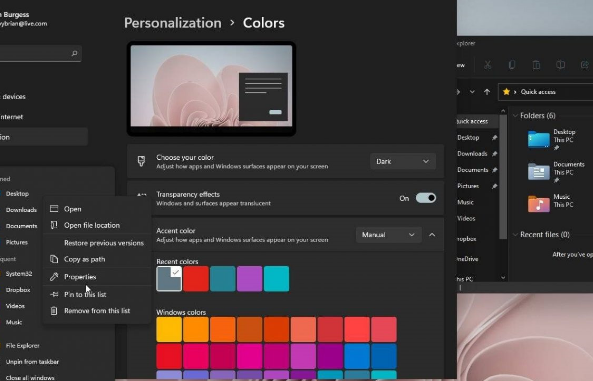The image size is (593, 381).
Task: Click the star icon in the Quick access address bar
Action: pos(506,92)
